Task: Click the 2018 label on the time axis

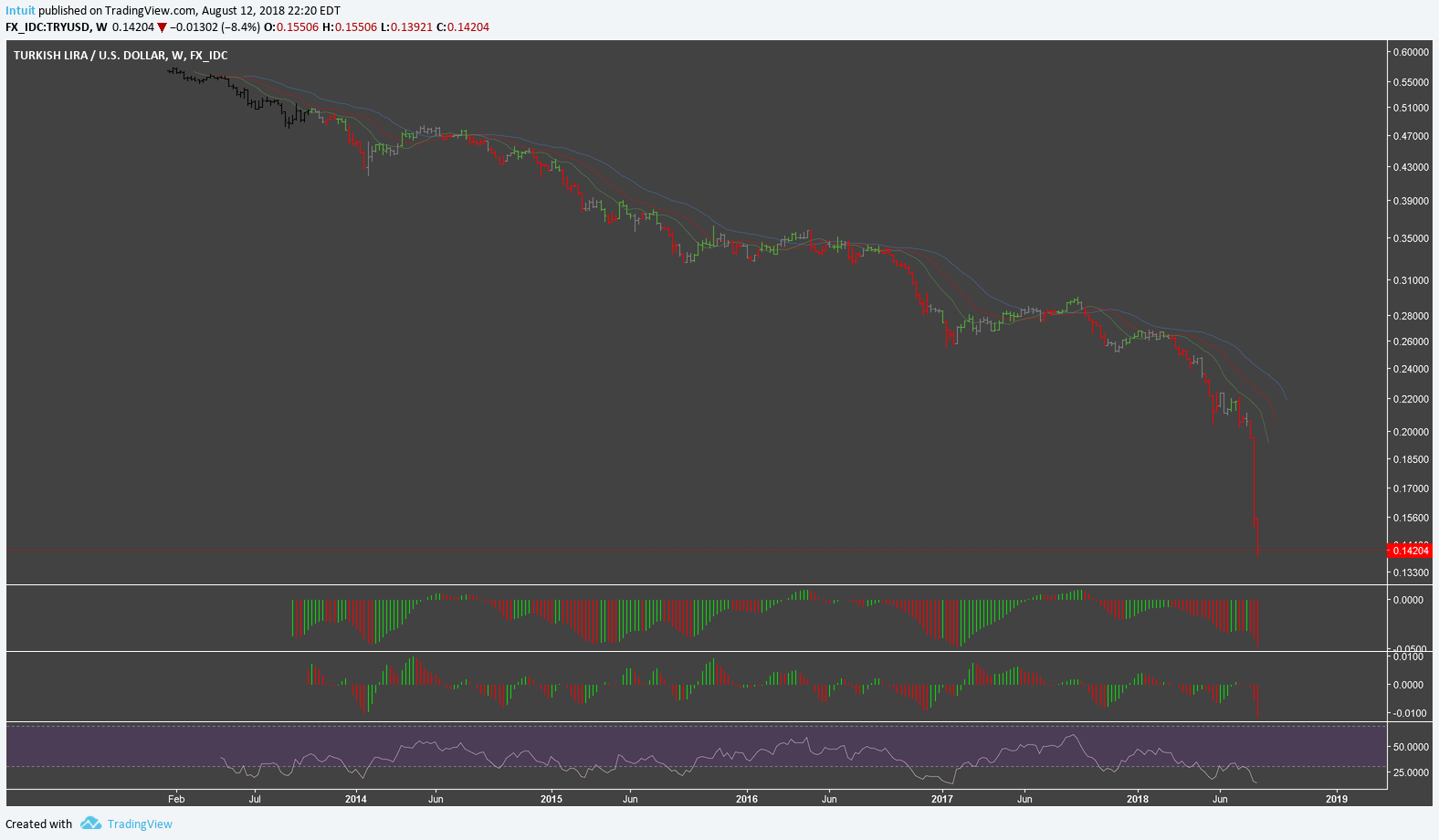Action: click(1138, 799)
